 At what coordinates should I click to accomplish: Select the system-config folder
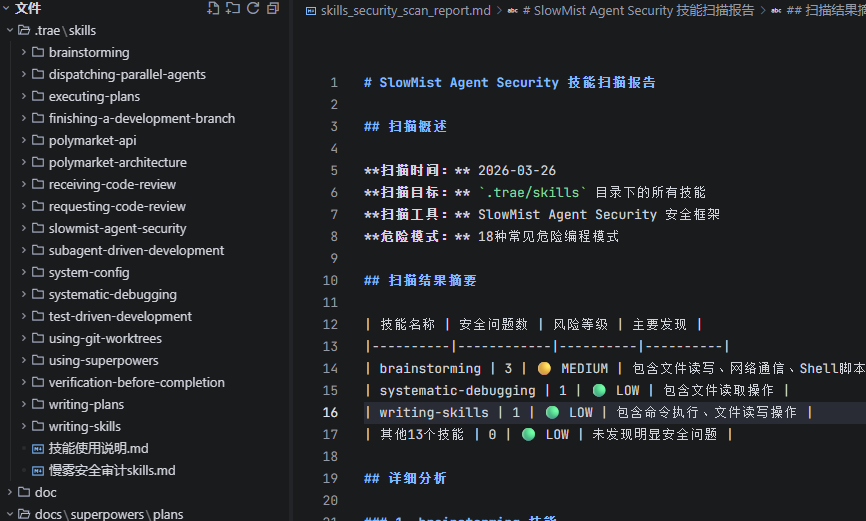89,272
